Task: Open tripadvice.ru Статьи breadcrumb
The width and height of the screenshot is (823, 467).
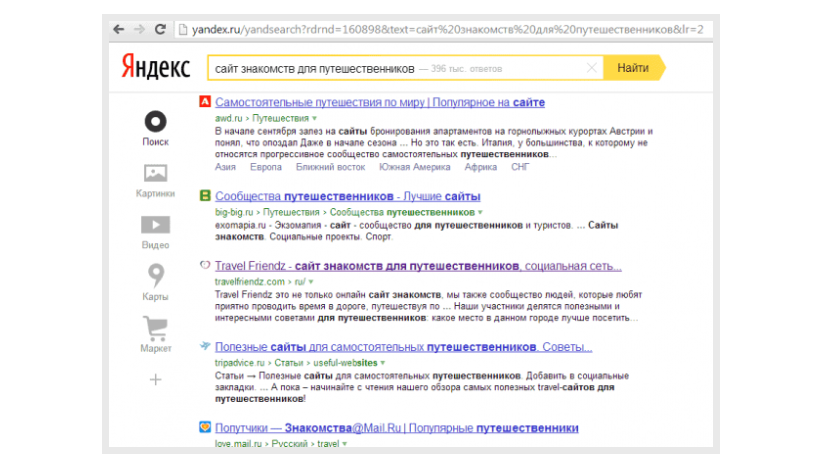Action: [x=289, y=363]
